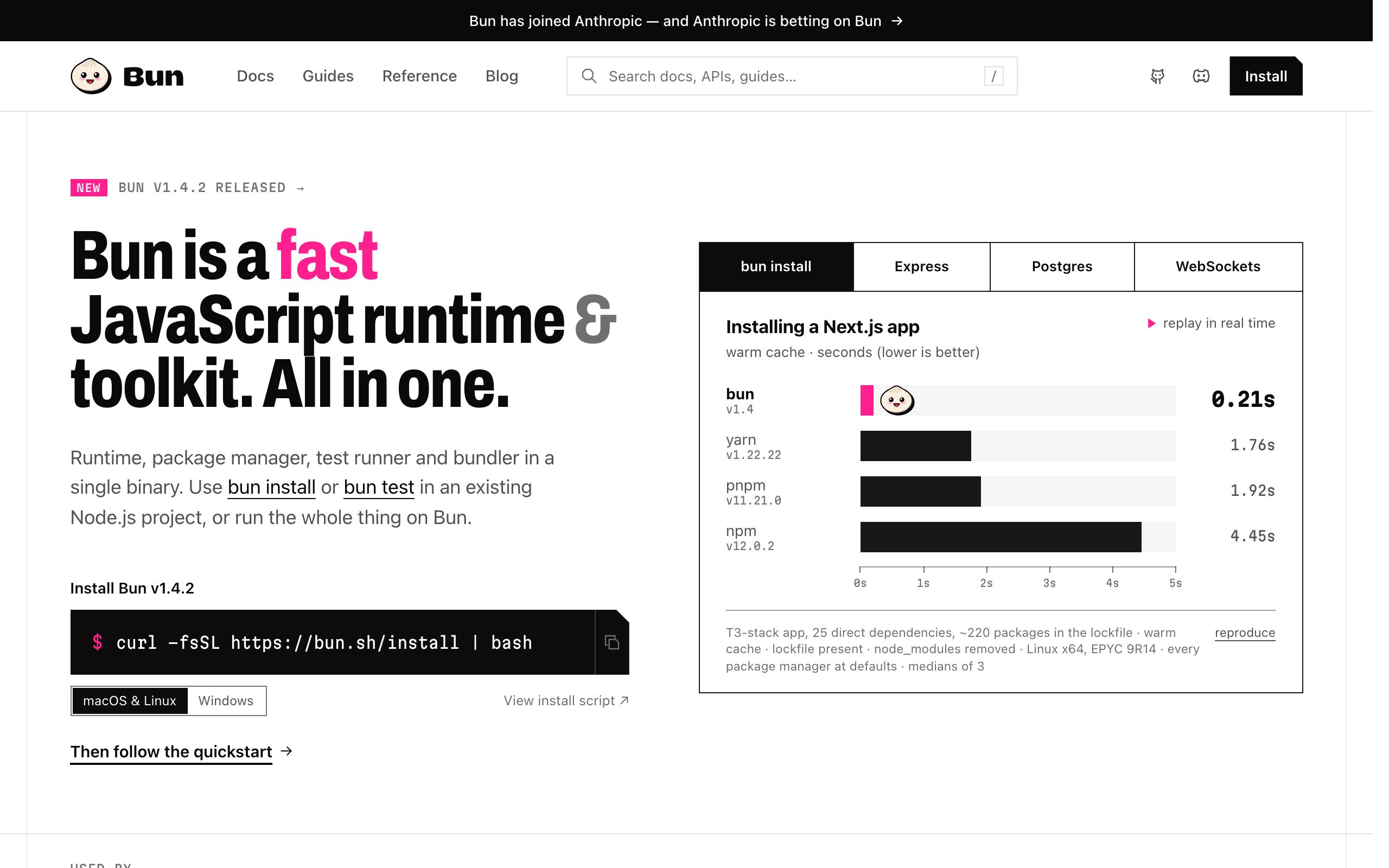This screenshot has height=868, width=1389.
Task: Open the Discord icon link in header
Action: (1201, 76)
